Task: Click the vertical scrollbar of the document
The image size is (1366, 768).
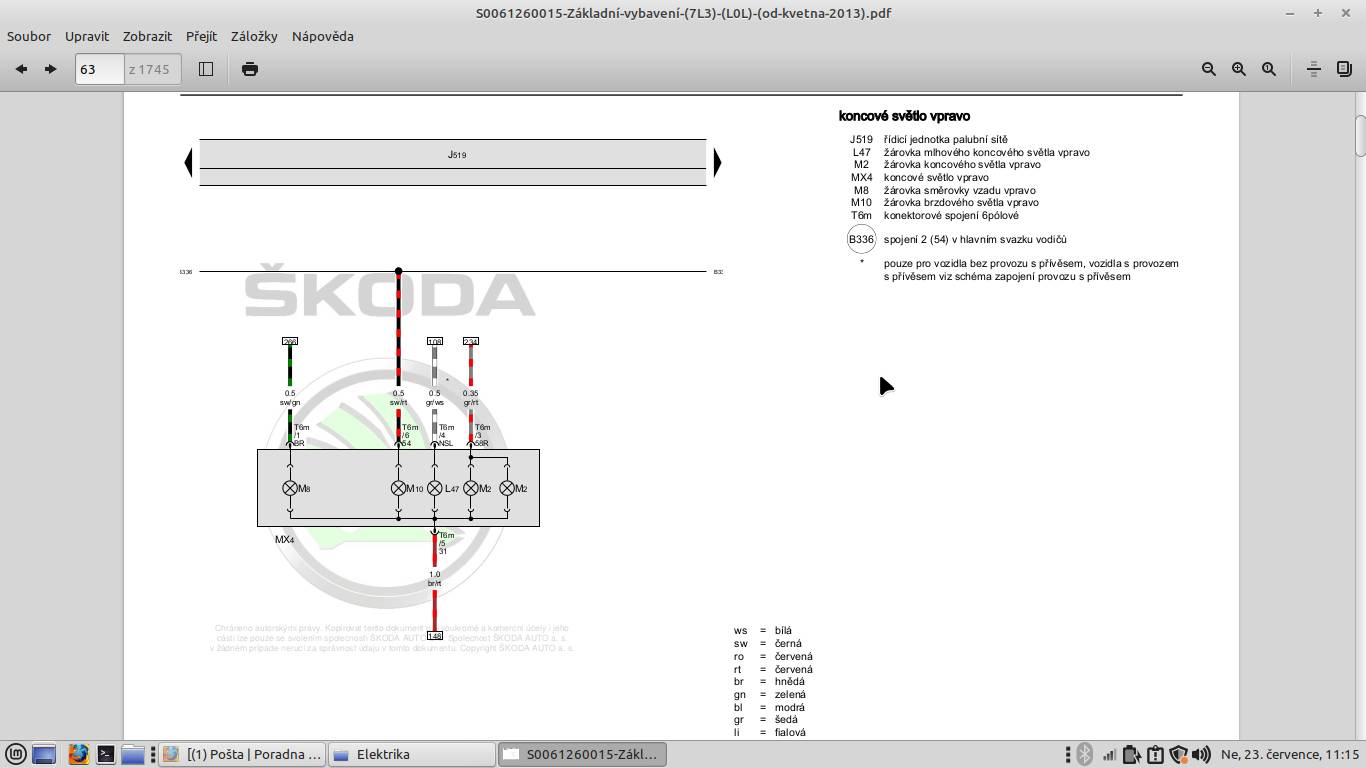Action: pyautogui.click(x=1360, y=137)
